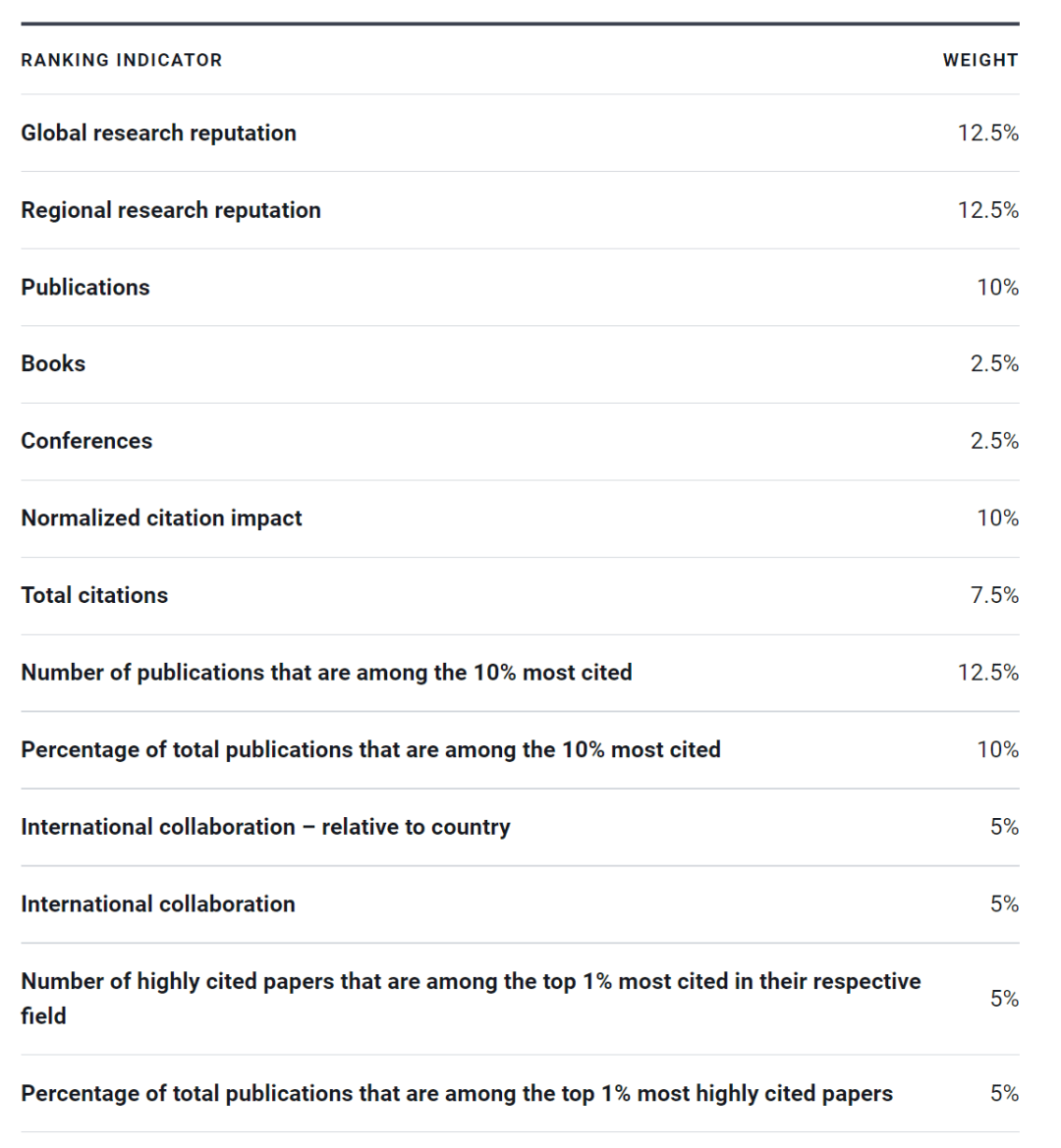Screen dimensions: 1061x1148
Task: Select the Conferences indicator label
Action: (86, 441)
